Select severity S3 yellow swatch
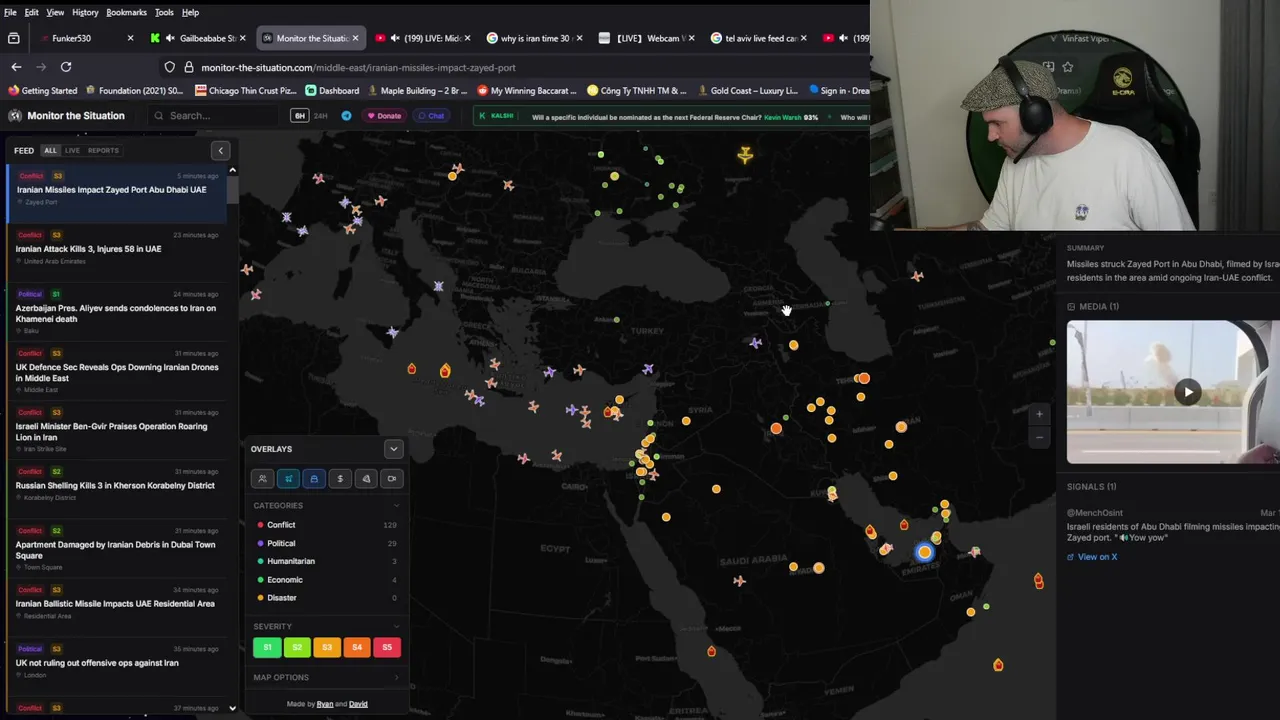 [x=327, y=648]
